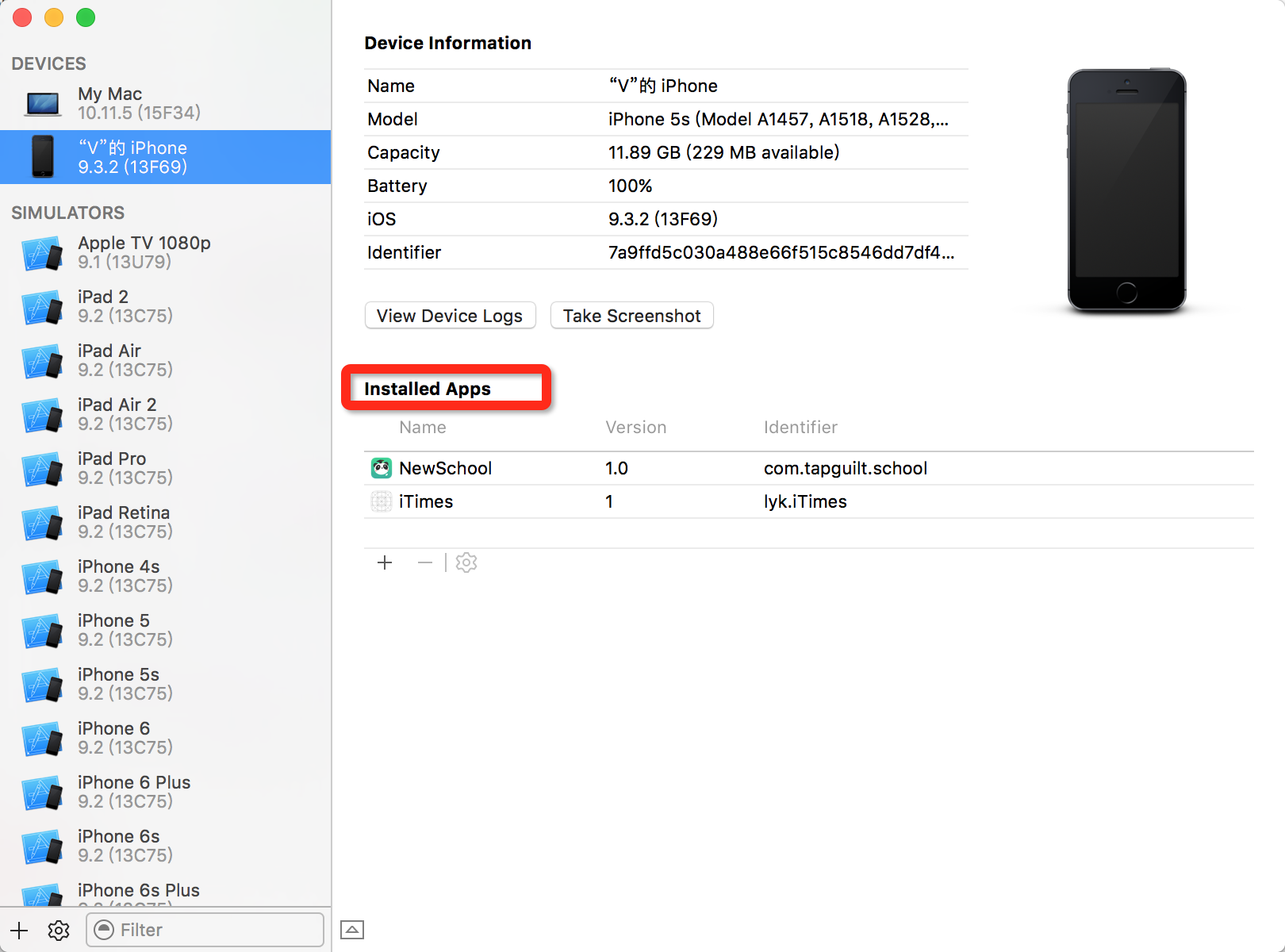Click the NewSchool panda app icon
This screenshot has width=1285, height=952.
382,468
